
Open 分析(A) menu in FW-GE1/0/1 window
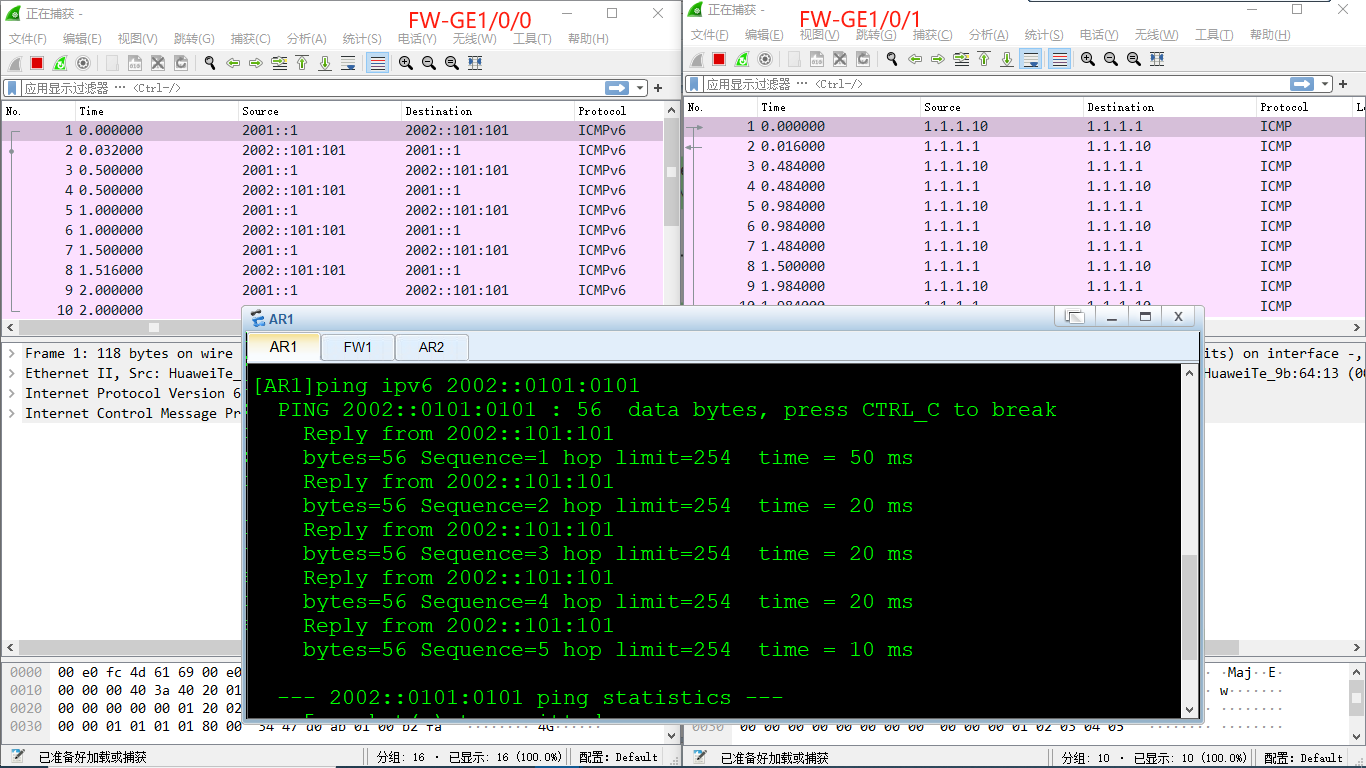click(988, 35)
